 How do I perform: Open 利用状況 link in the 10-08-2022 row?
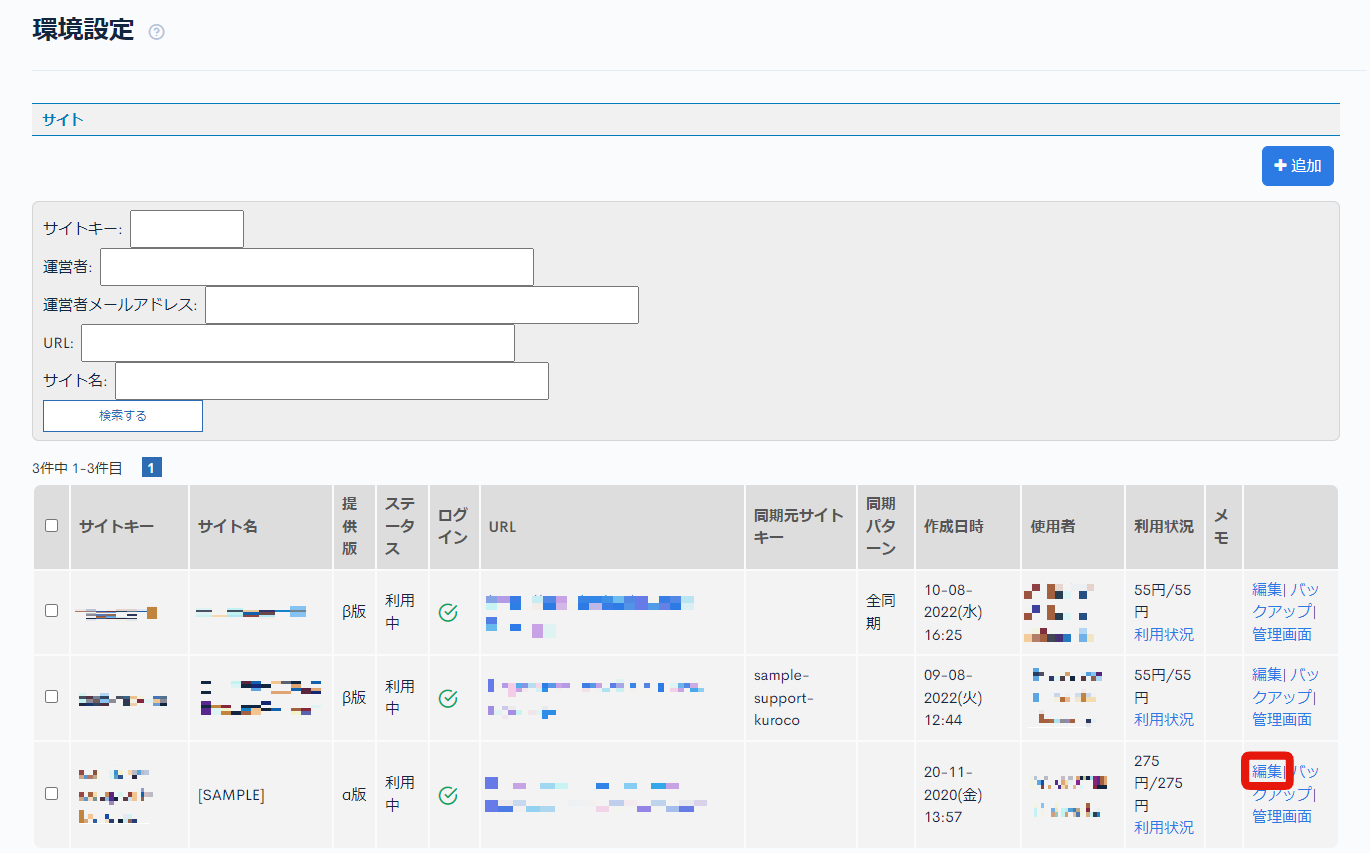coord(1164,634)
